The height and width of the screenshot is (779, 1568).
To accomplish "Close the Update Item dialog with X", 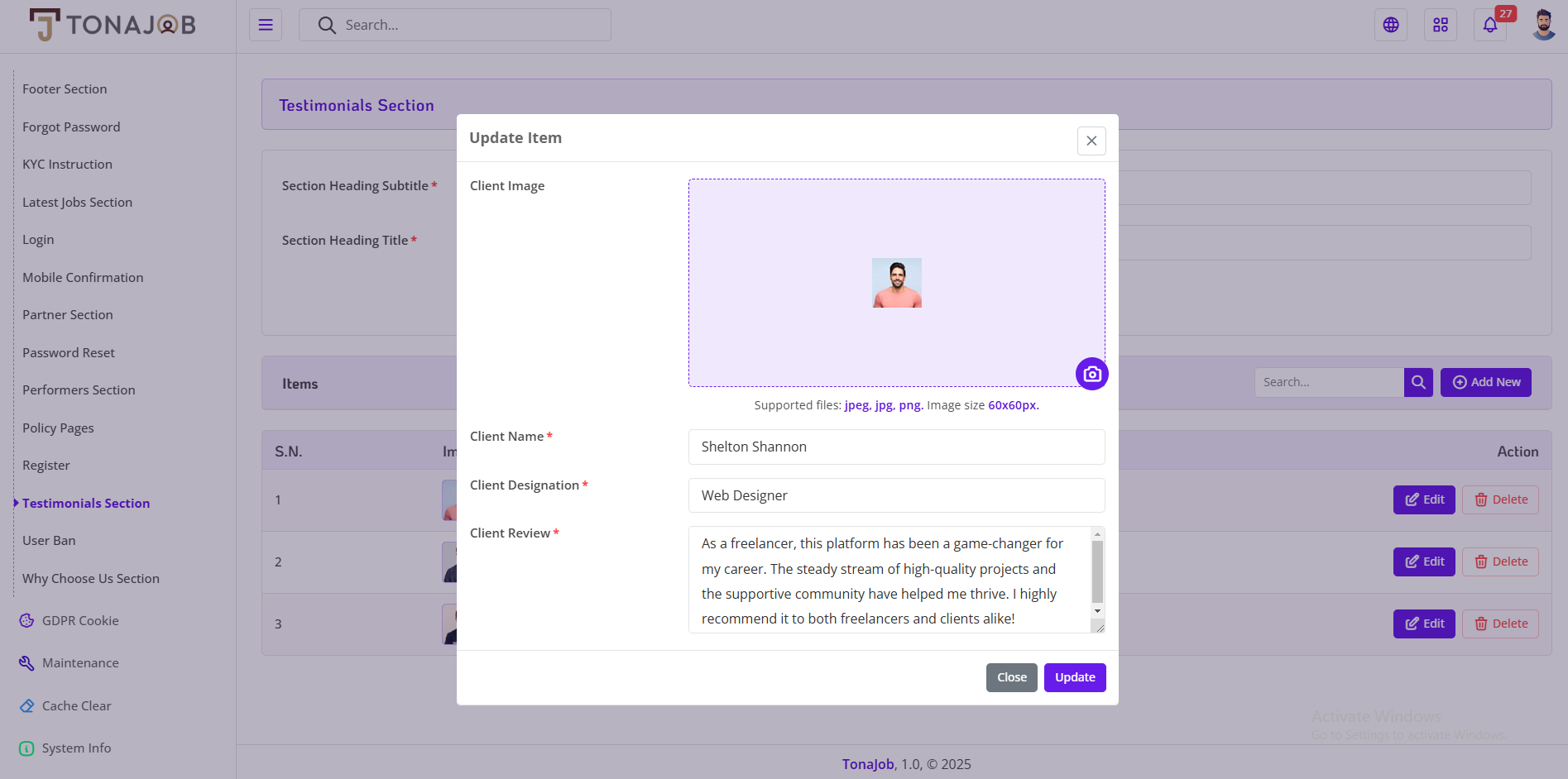I will click(x=1091, y=141).
